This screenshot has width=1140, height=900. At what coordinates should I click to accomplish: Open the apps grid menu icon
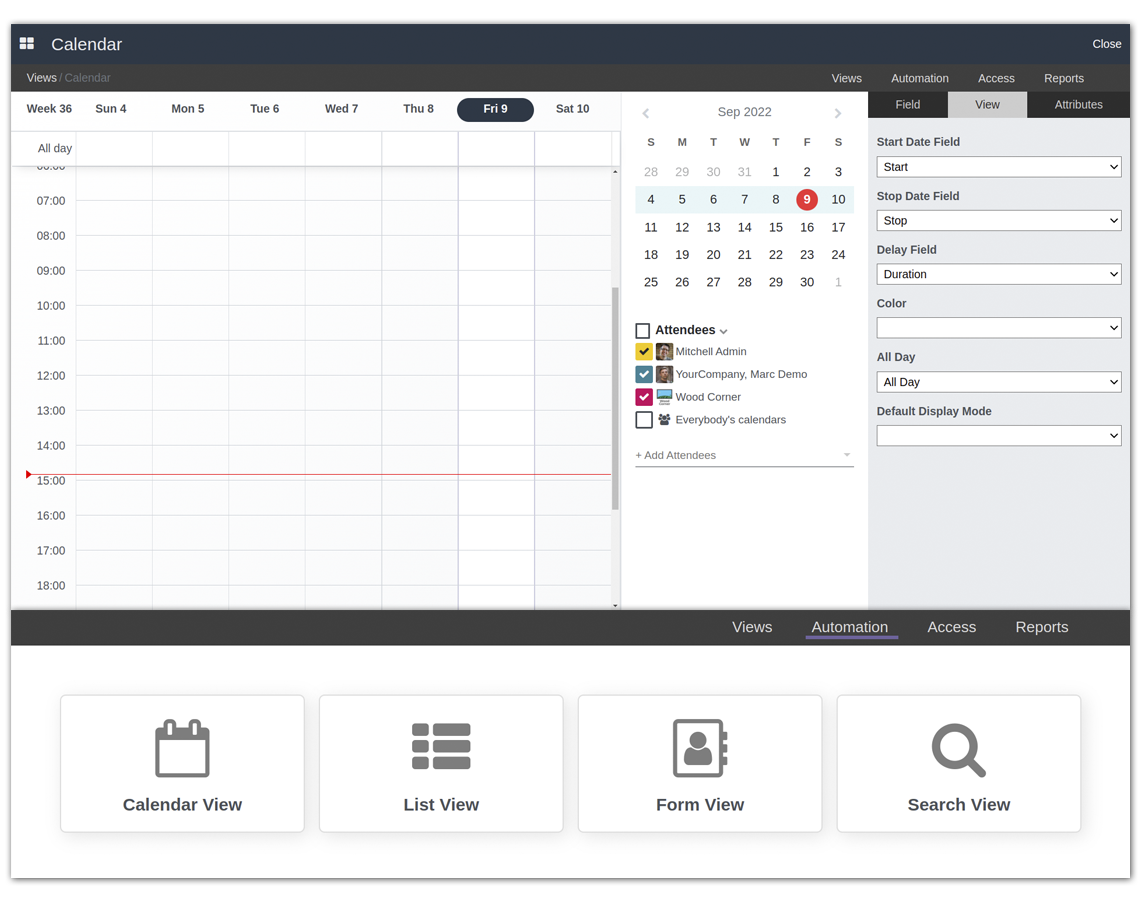click(27, 44)
